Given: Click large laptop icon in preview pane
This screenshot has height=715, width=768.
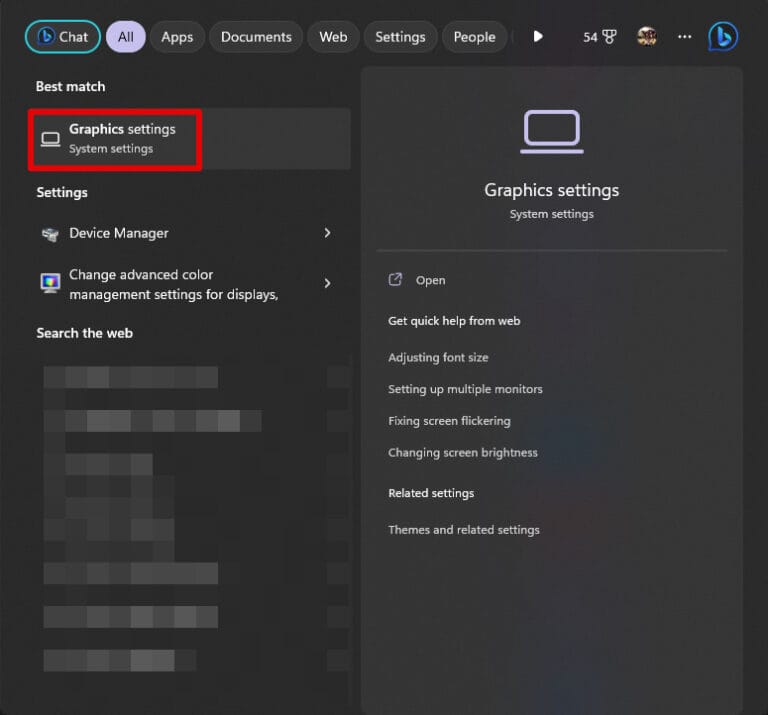Looking at the screenshot, I should click(x=552, y=132).
